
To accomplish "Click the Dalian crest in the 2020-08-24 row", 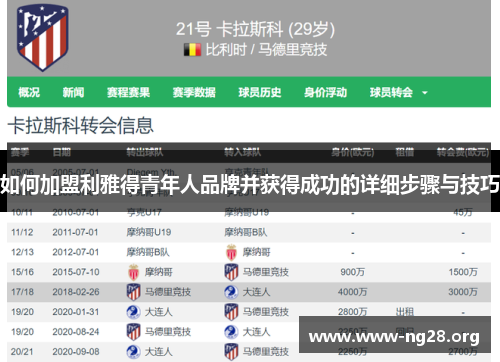I will (231, 332).
